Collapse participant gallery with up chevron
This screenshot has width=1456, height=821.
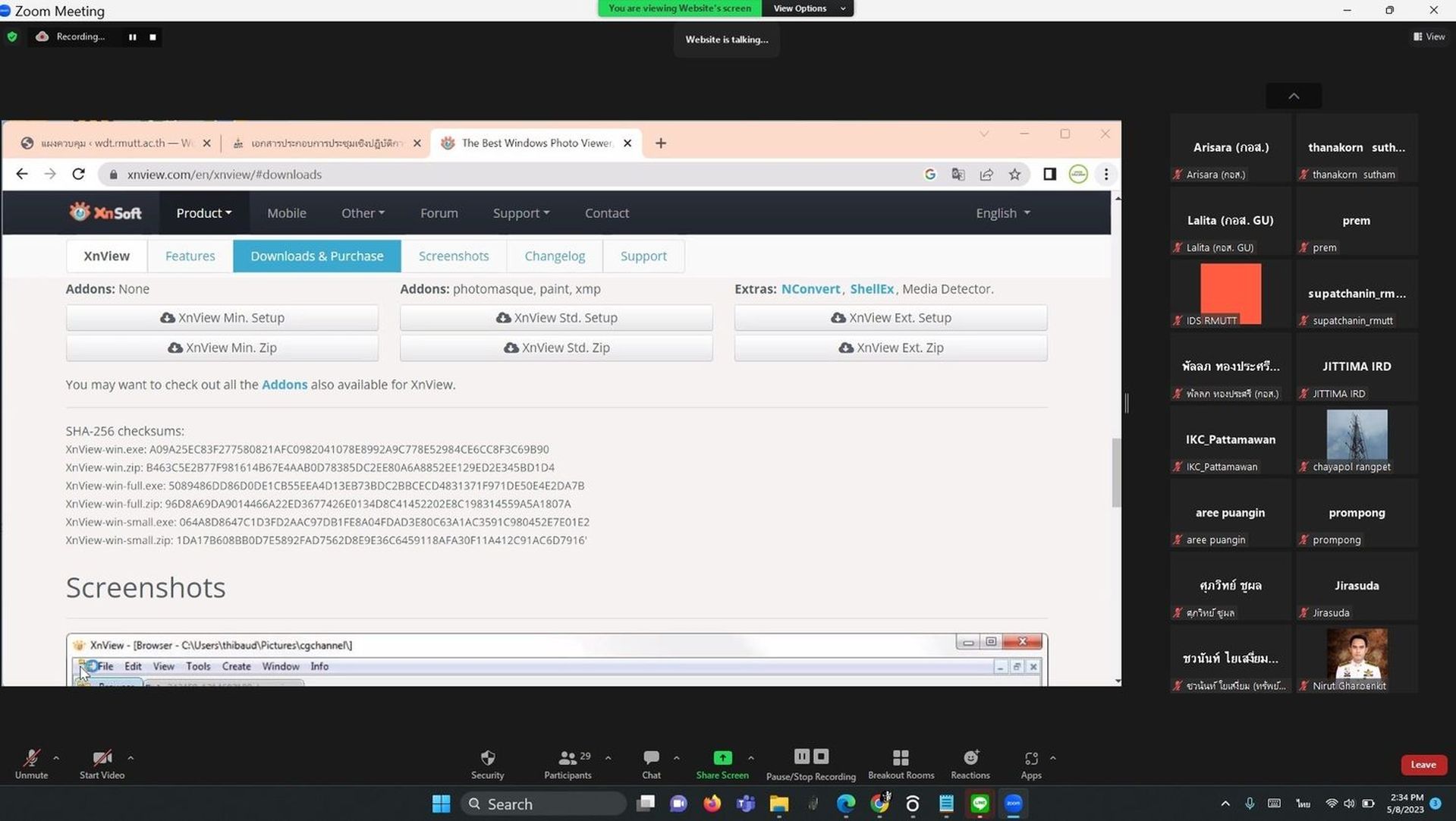1294,96
